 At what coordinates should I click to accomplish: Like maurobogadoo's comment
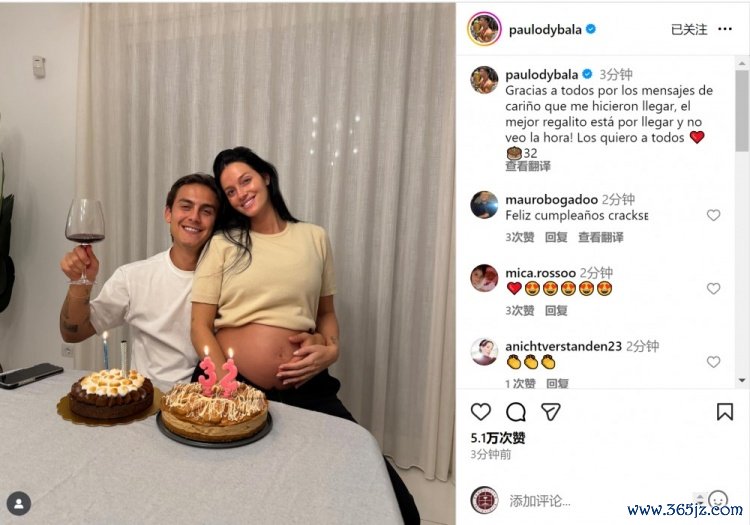point(713,215)
